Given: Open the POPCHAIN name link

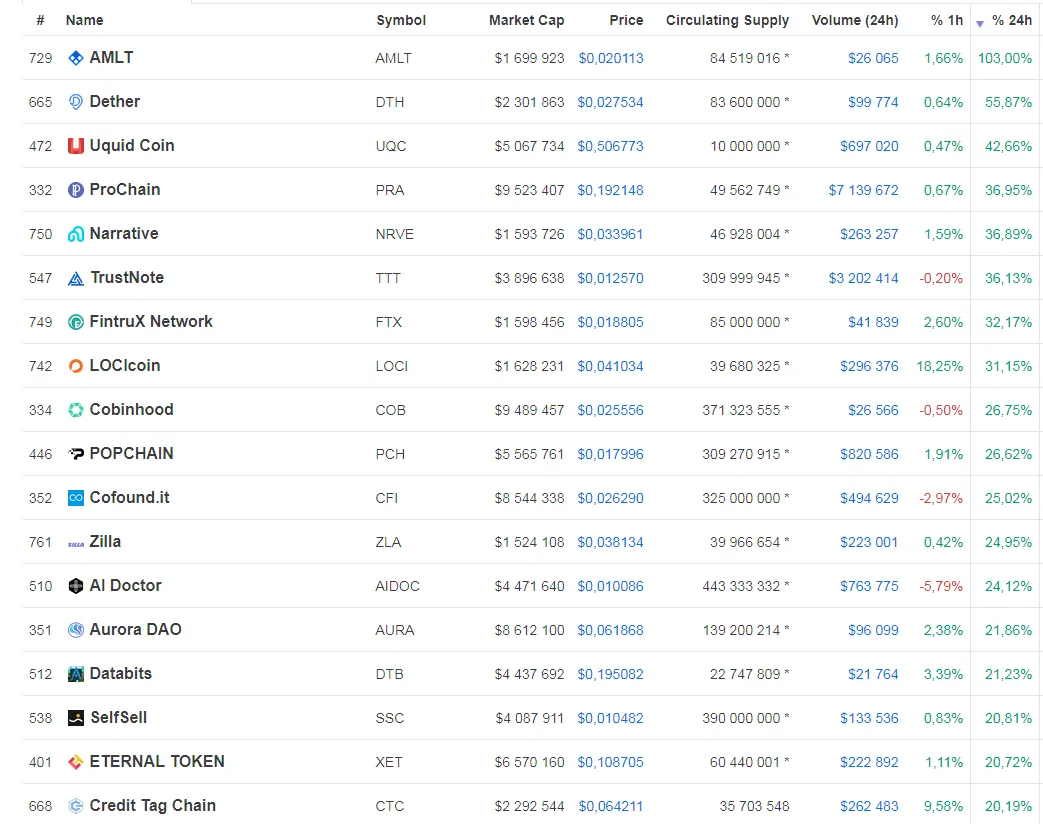Looking at the screenshot, I should [132, 454].
